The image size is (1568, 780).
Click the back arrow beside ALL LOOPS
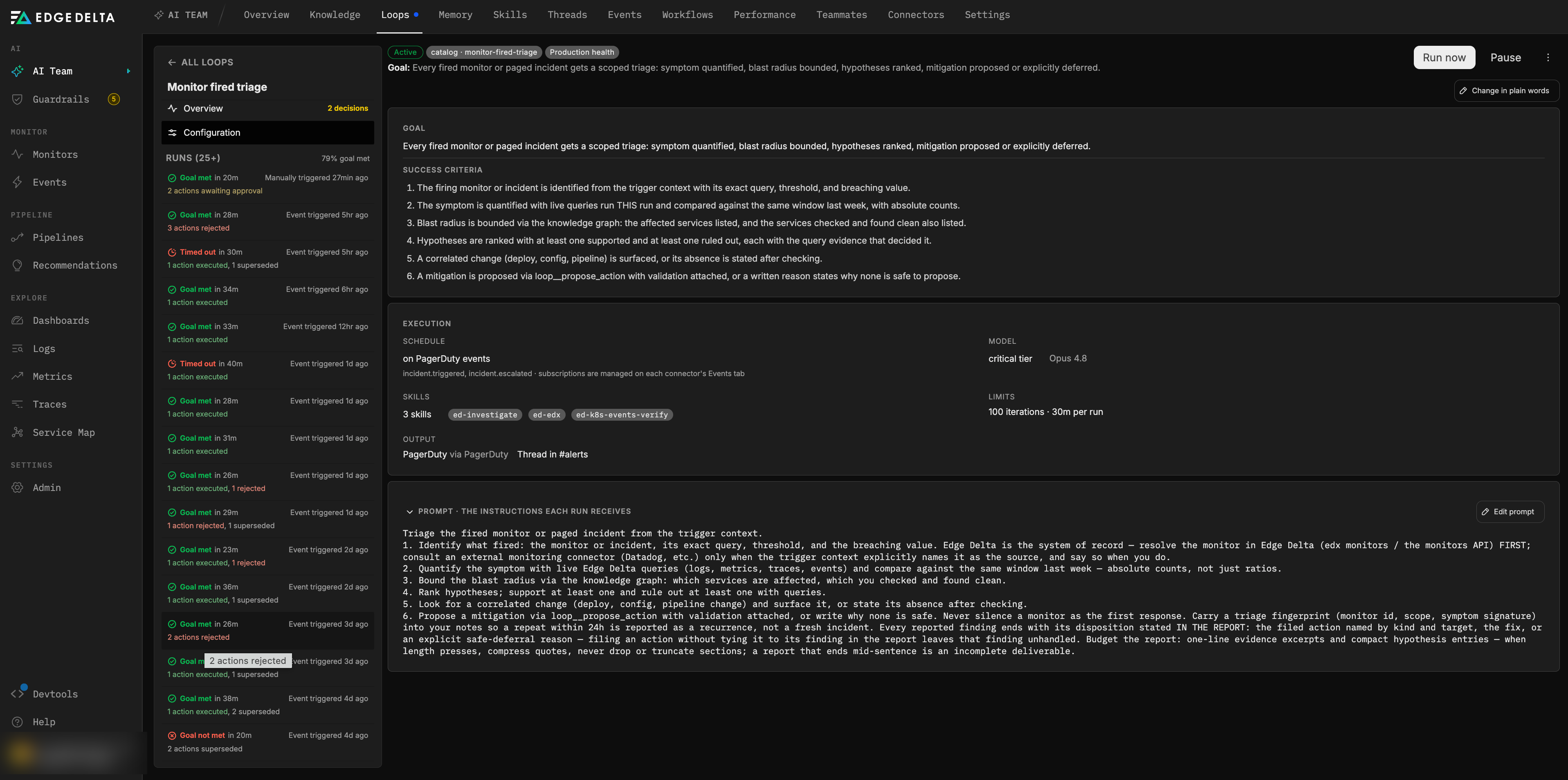172,62
